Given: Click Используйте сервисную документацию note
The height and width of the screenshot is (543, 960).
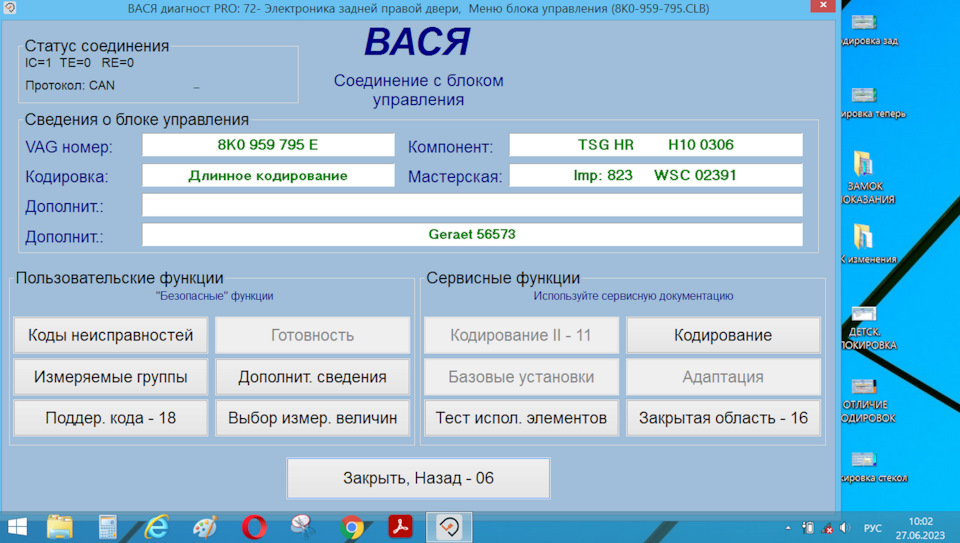Looking at the screenshot, I should pos(633,296).
